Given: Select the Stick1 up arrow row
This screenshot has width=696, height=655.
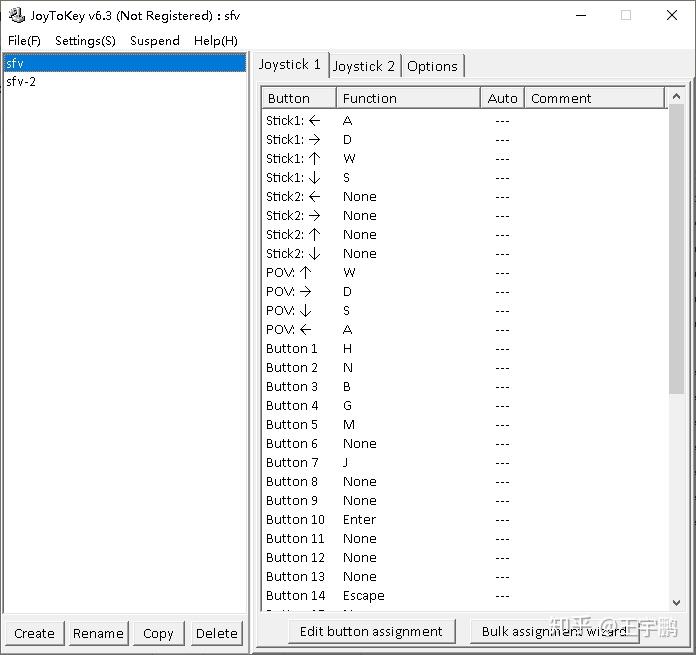Looking at the screenshot, I should click(465, 159).
